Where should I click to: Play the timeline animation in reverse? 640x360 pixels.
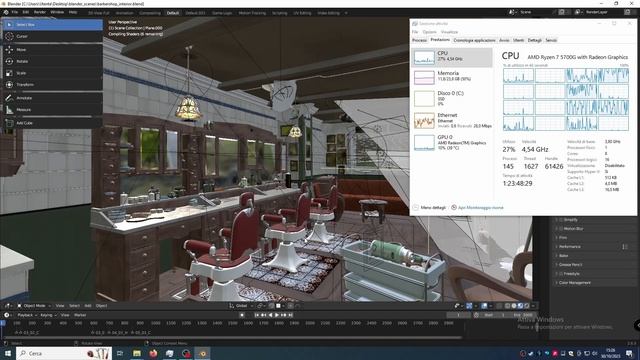click(270, 315)
